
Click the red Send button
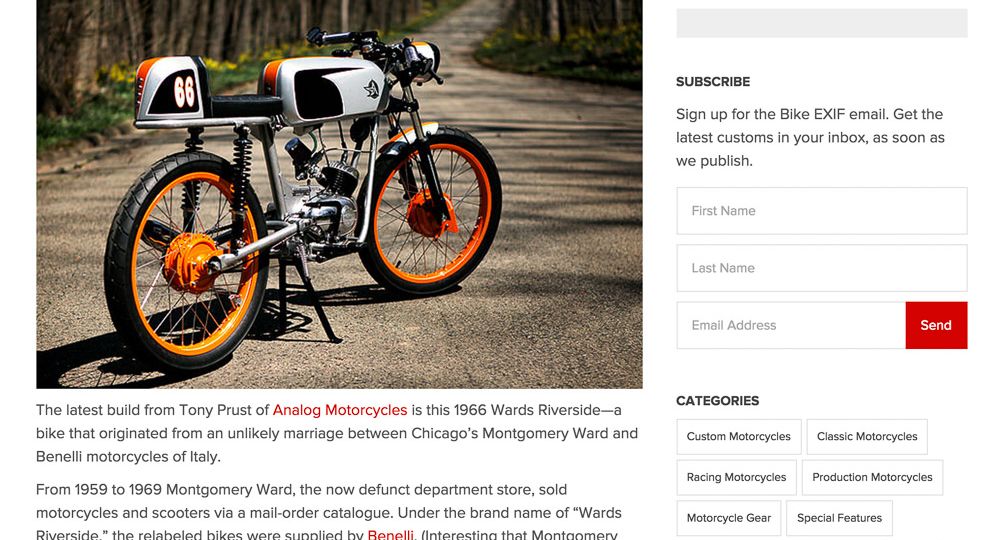pyautogui.click(x=936, y=326)
